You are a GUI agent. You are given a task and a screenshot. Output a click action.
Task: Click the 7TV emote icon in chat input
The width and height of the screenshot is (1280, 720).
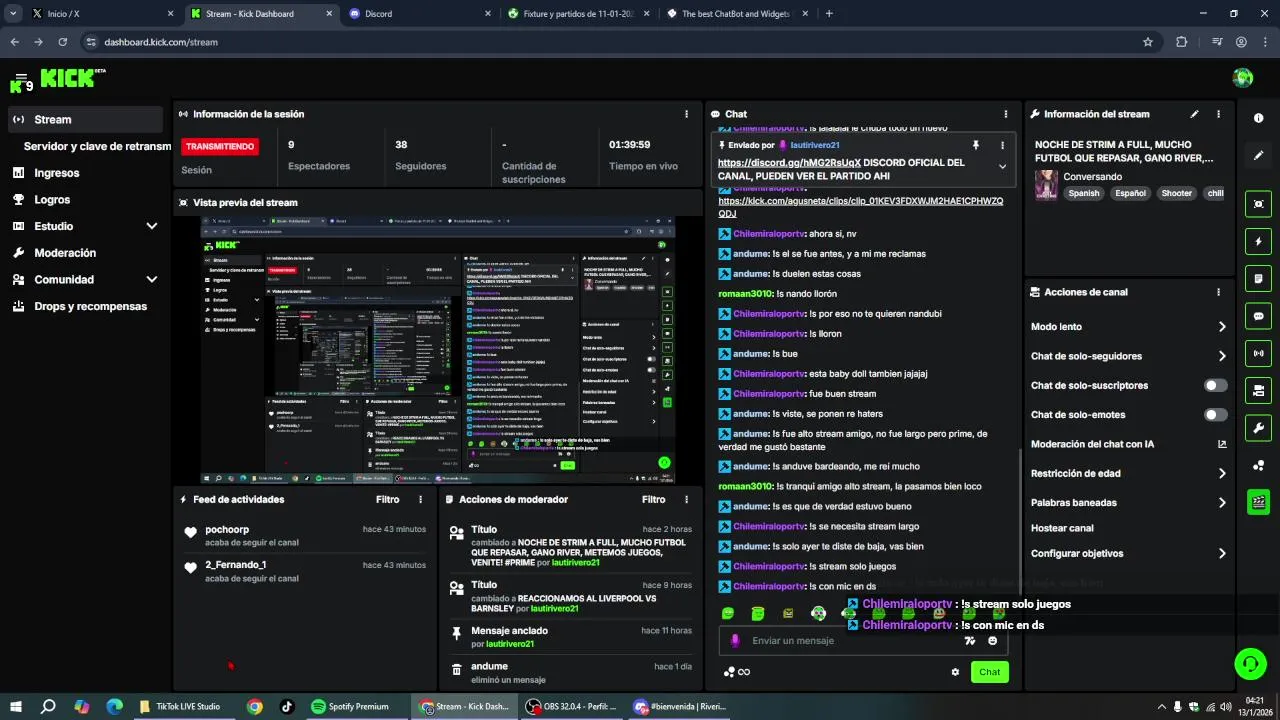(x=969, y=641)
